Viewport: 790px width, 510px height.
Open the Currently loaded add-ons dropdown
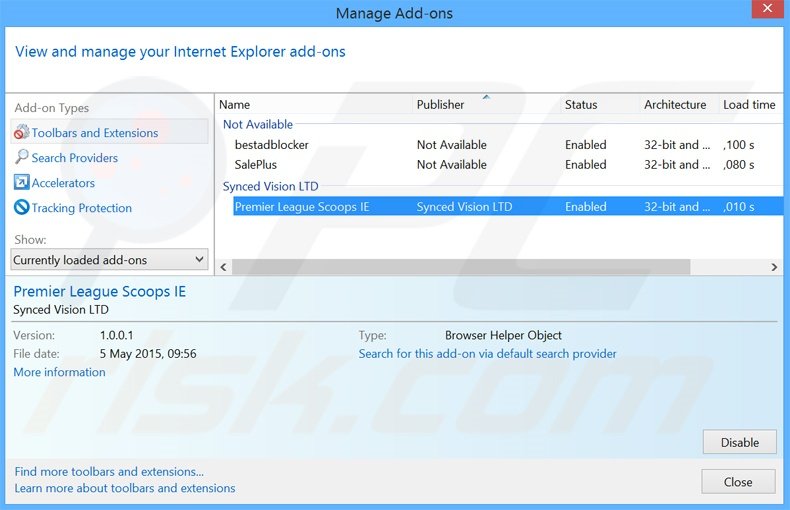(109, 260)
